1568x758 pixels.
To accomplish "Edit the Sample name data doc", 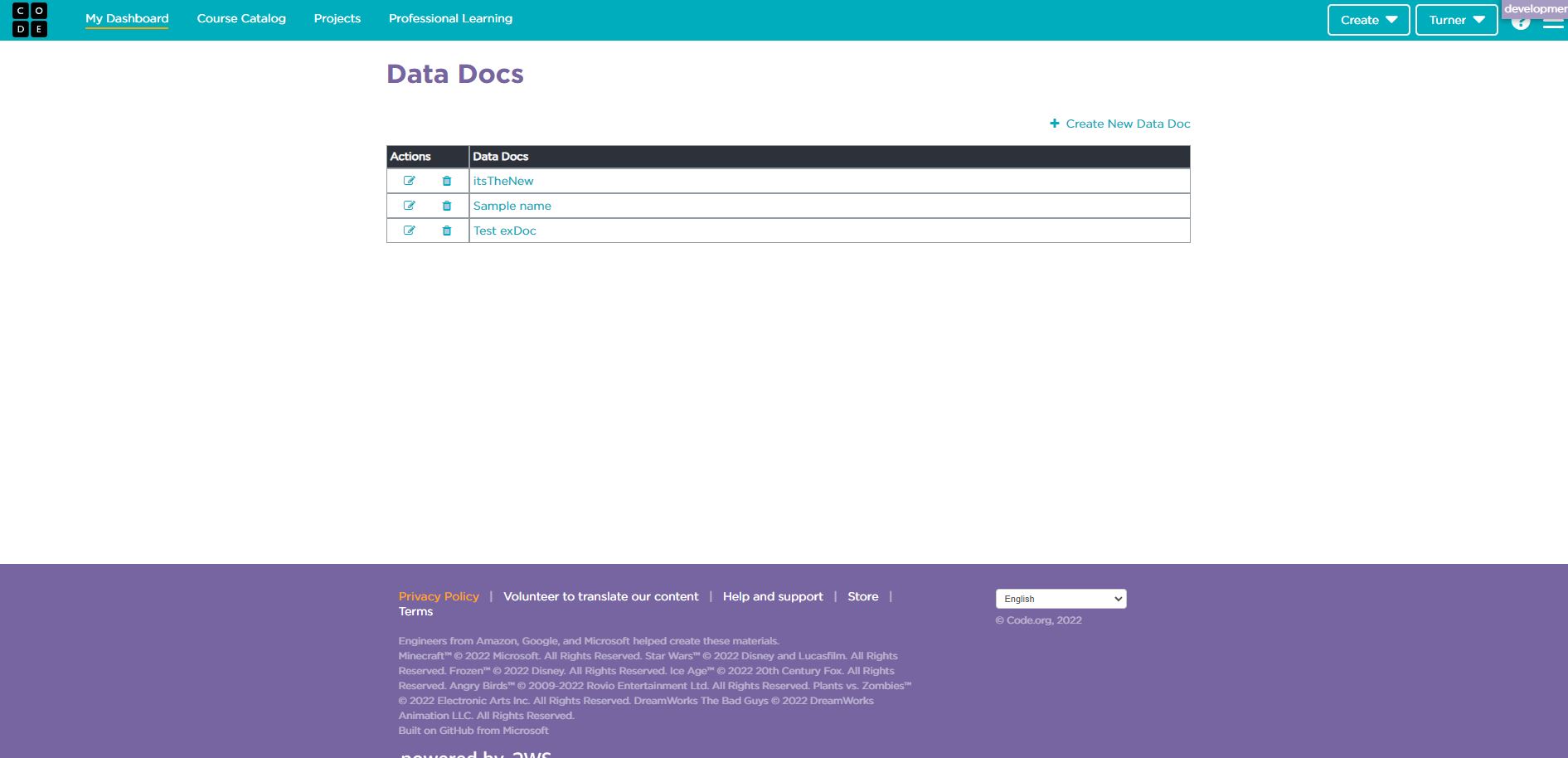I will pos(409,206).
